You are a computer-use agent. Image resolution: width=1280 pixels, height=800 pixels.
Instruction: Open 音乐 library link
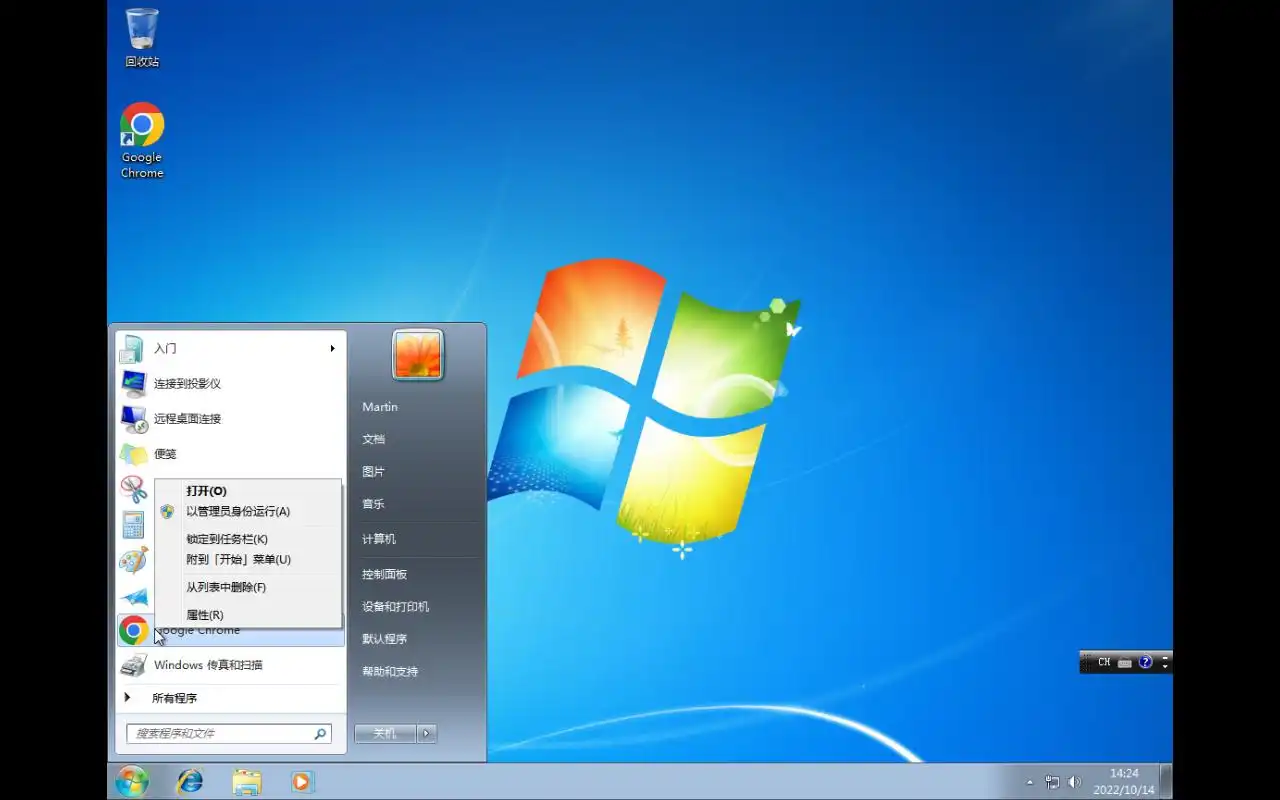click(373, 504)
